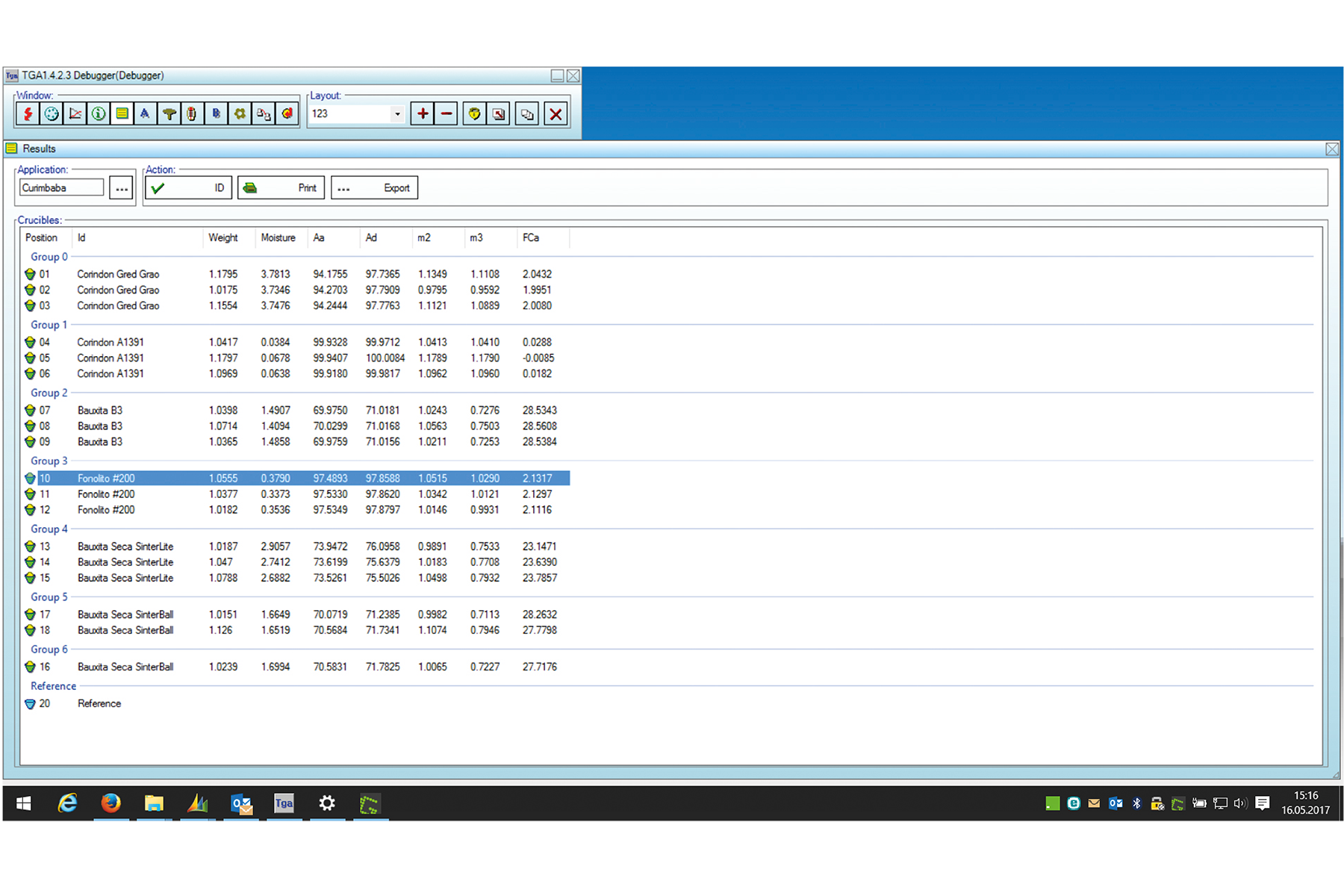Viewport: 1344px width, 896px height.
Task: Open the graph chart window icon
Action: (x=75, y=113)
